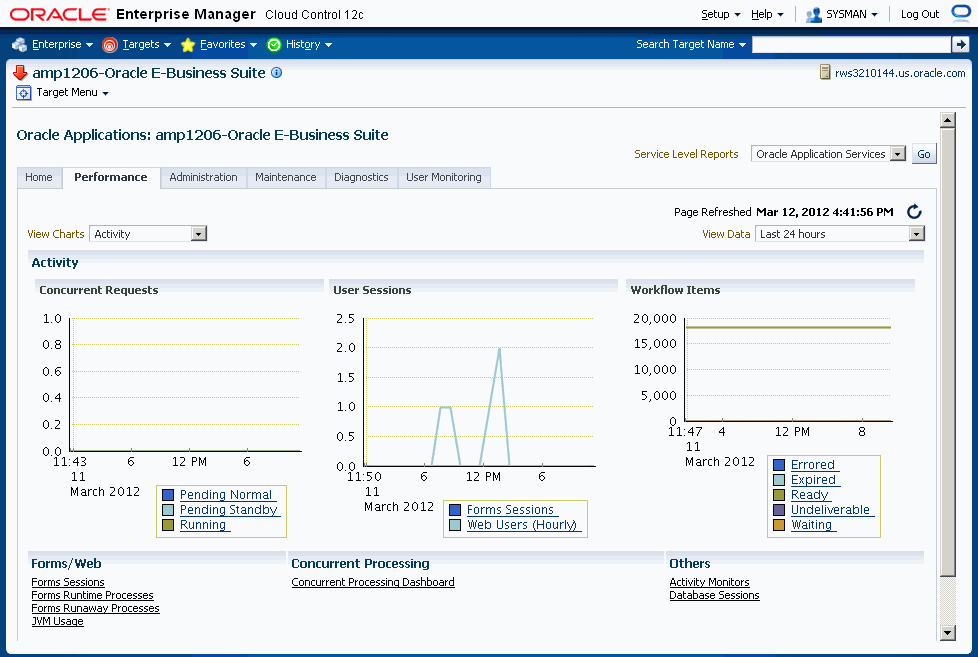
Task: Click inside the Search Target Name field
Action: [x=851, y=44]
